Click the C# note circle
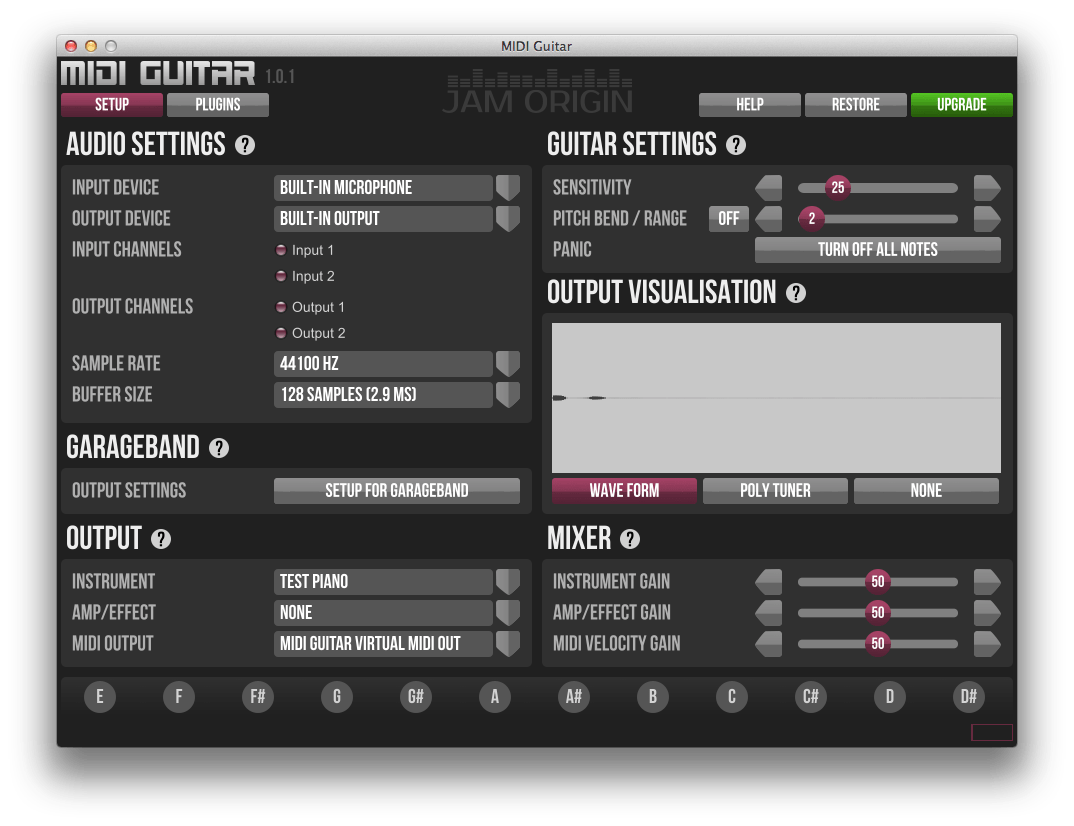This screenshot has height=826, width=1074. [811, 697]
